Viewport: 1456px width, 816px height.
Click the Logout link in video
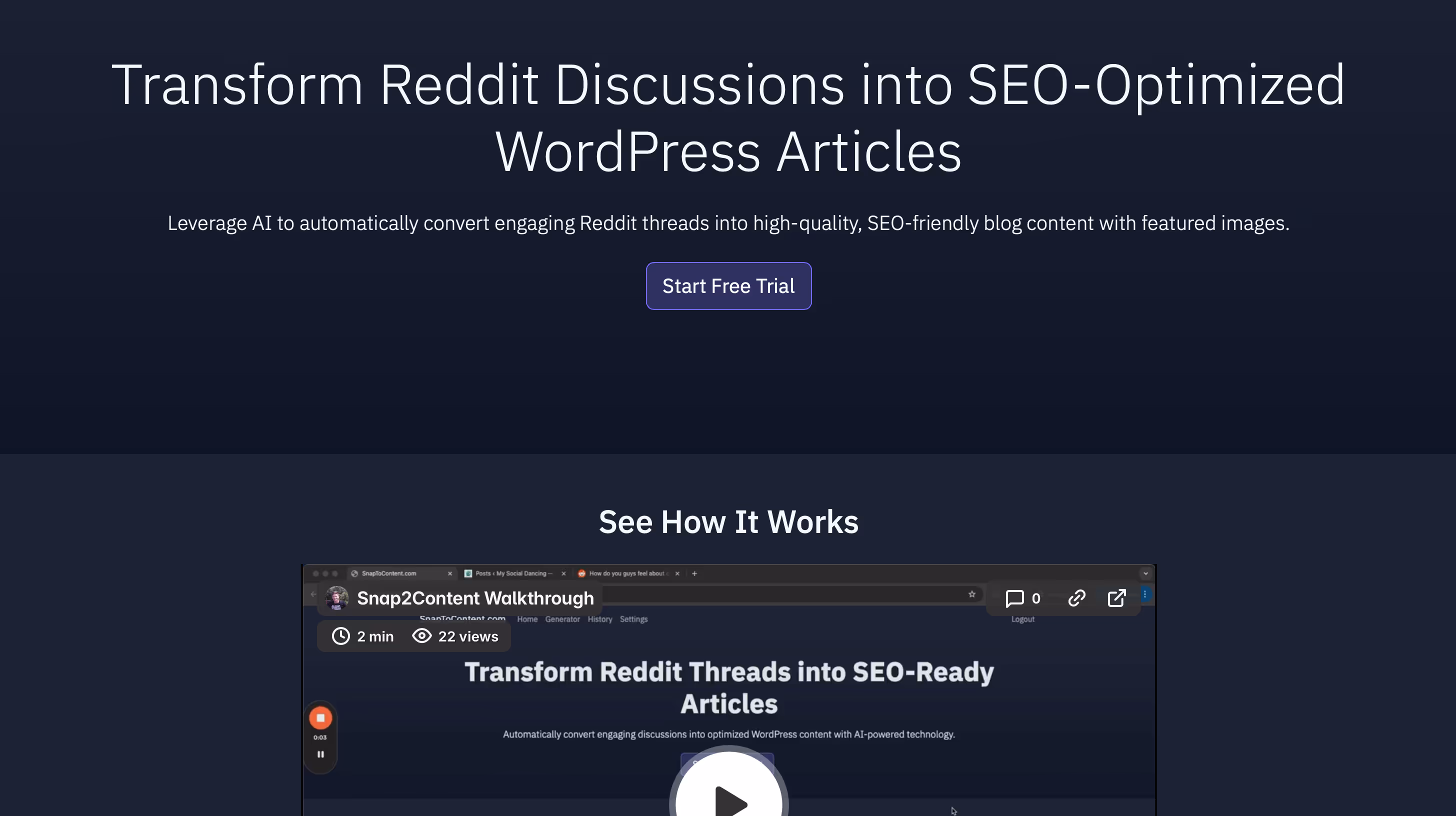pos(1022,619)
